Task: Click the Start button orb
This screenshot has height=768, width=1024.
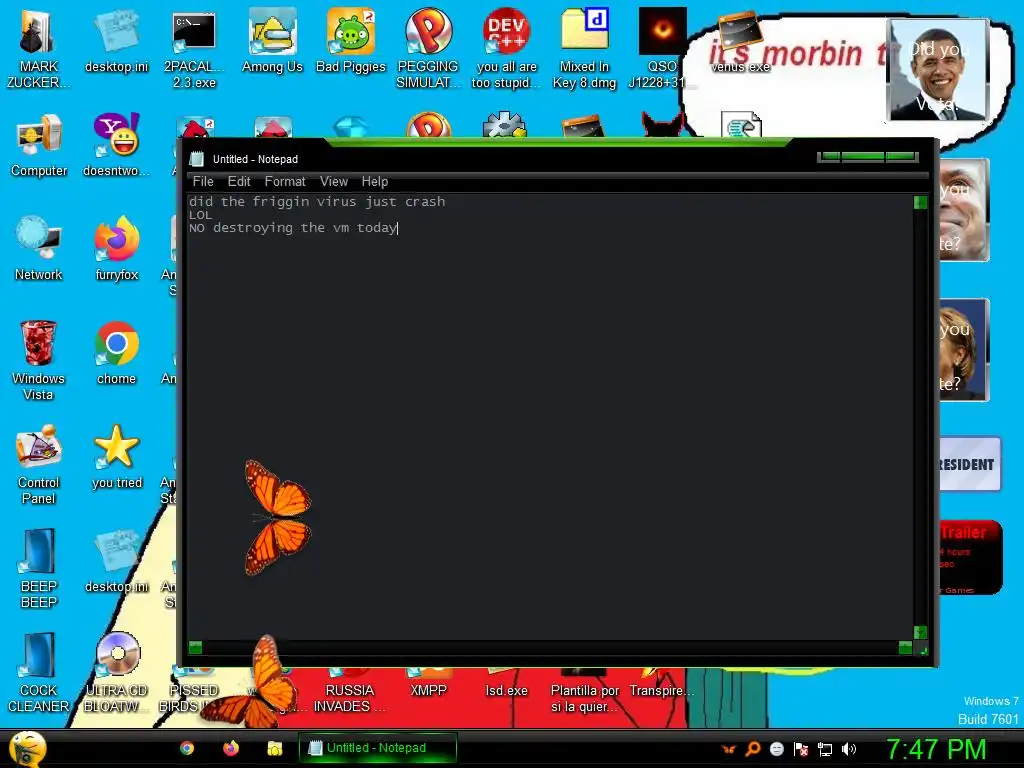Action: click(x=27, y=748)
